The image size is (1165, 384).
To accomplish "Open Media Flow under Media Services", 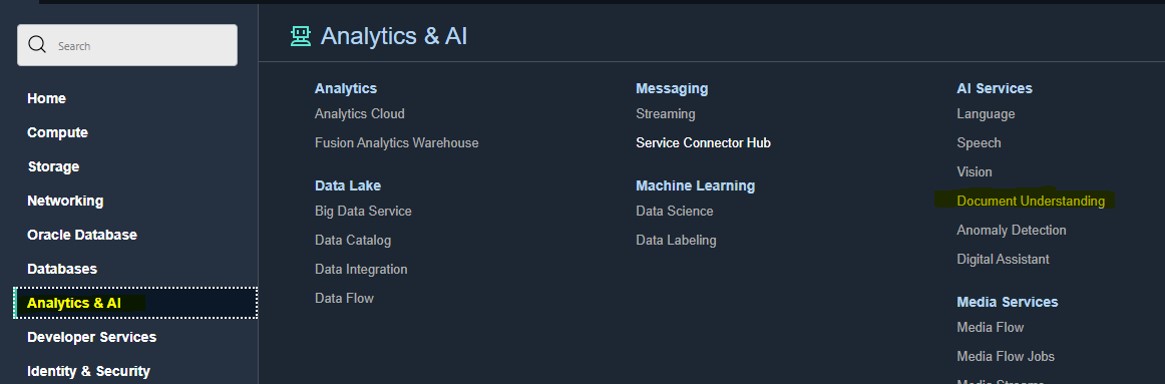I will [x=990, y=328].
